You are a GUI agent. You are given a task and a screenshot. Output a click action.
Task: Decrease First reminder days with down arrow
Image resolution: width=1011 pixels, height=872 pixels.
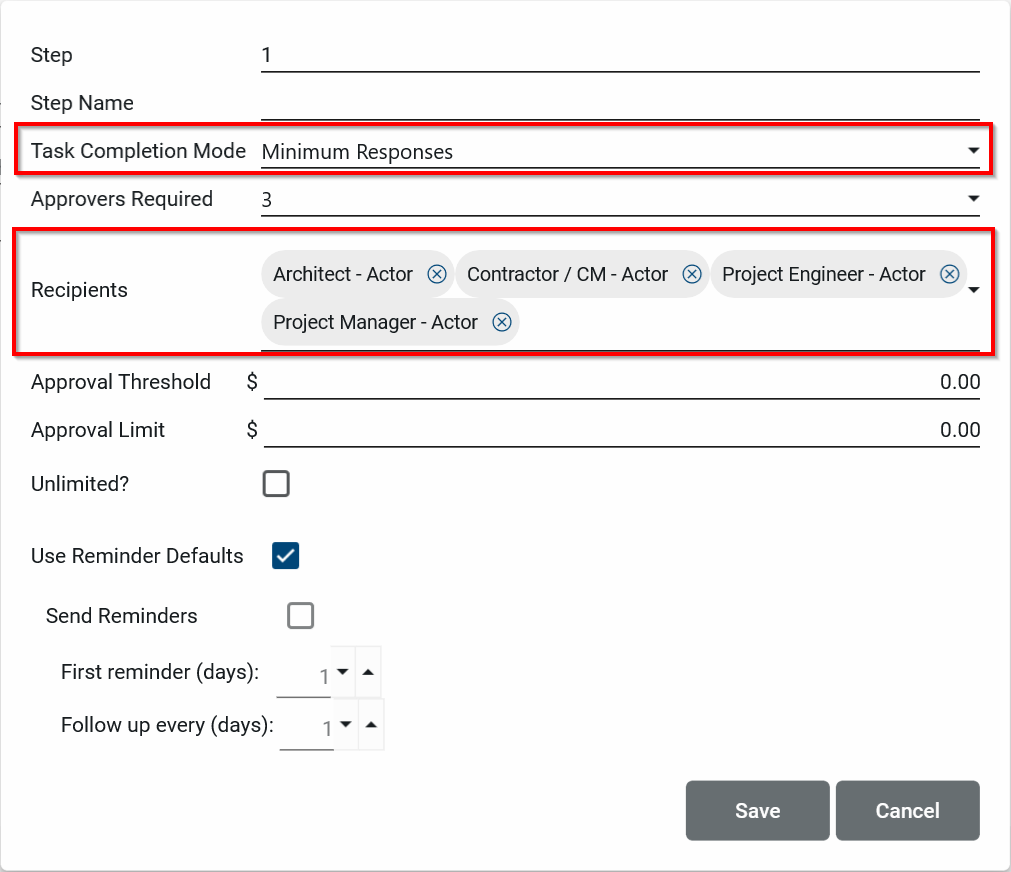pyautogui.click(x=343, y=672)
